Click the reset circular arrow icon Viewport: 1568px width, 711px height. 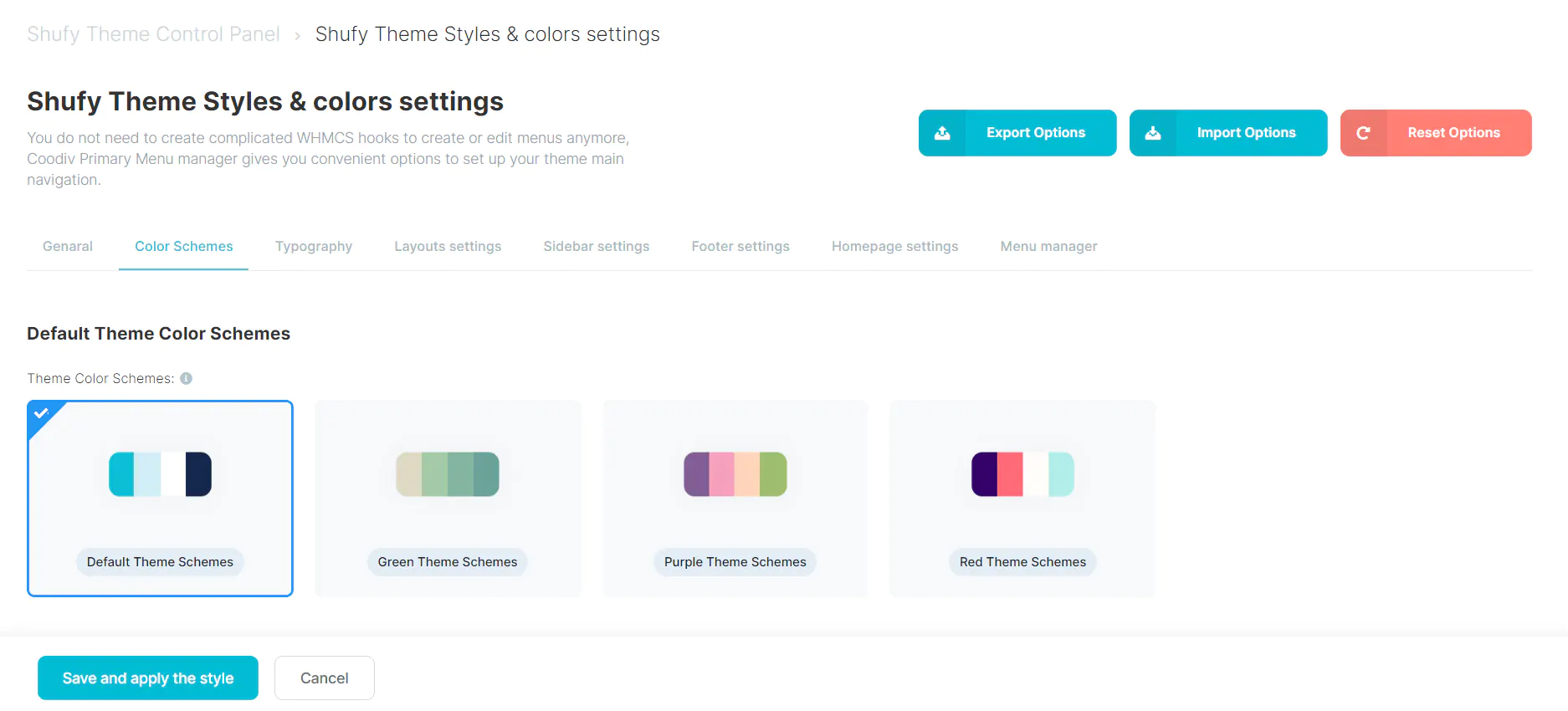(1363, 133)
